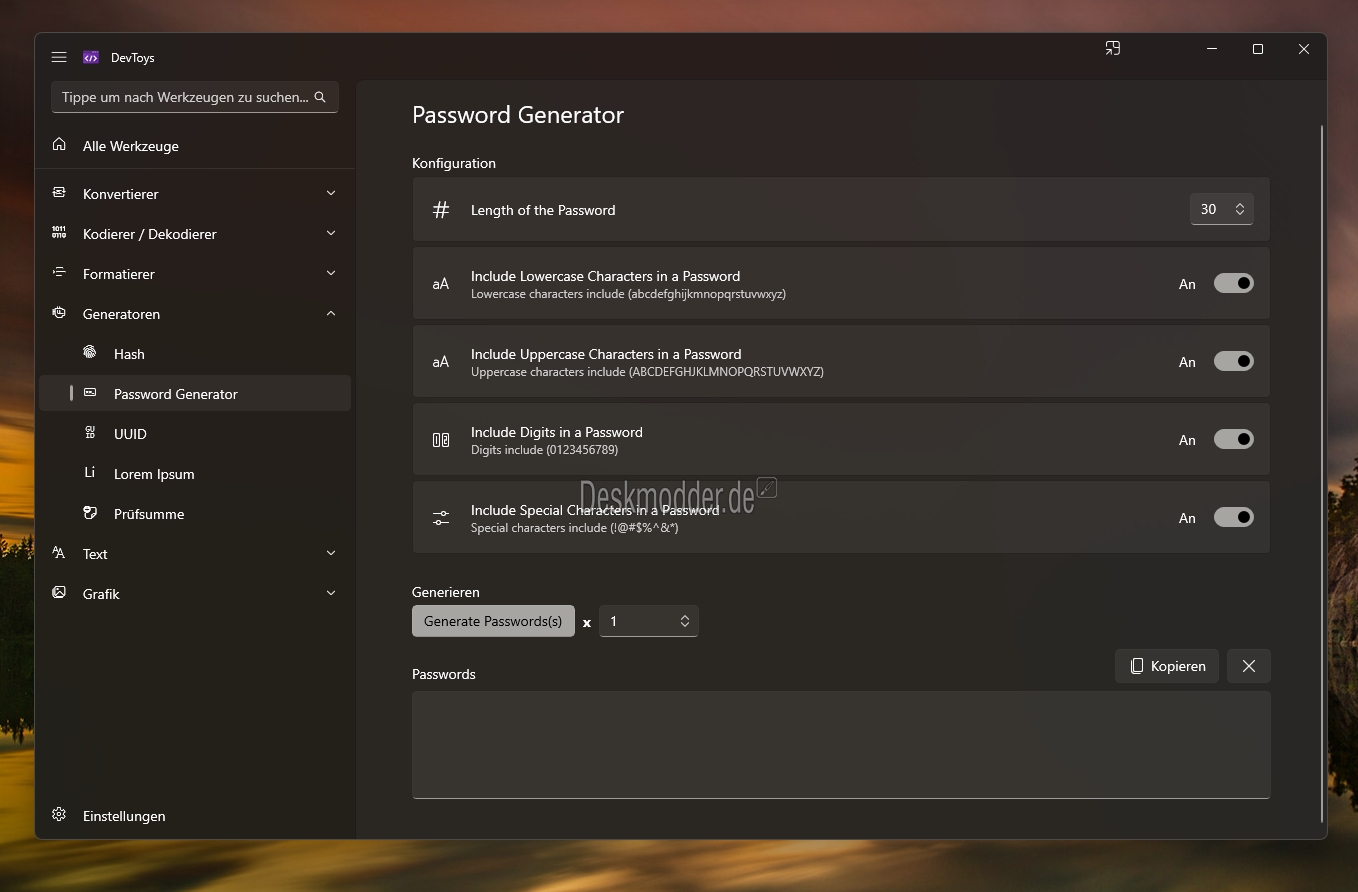Toggle Include Digits in a Password
The width and height of the screenshot is (1358, 892).
click(x=1233, y=439)
